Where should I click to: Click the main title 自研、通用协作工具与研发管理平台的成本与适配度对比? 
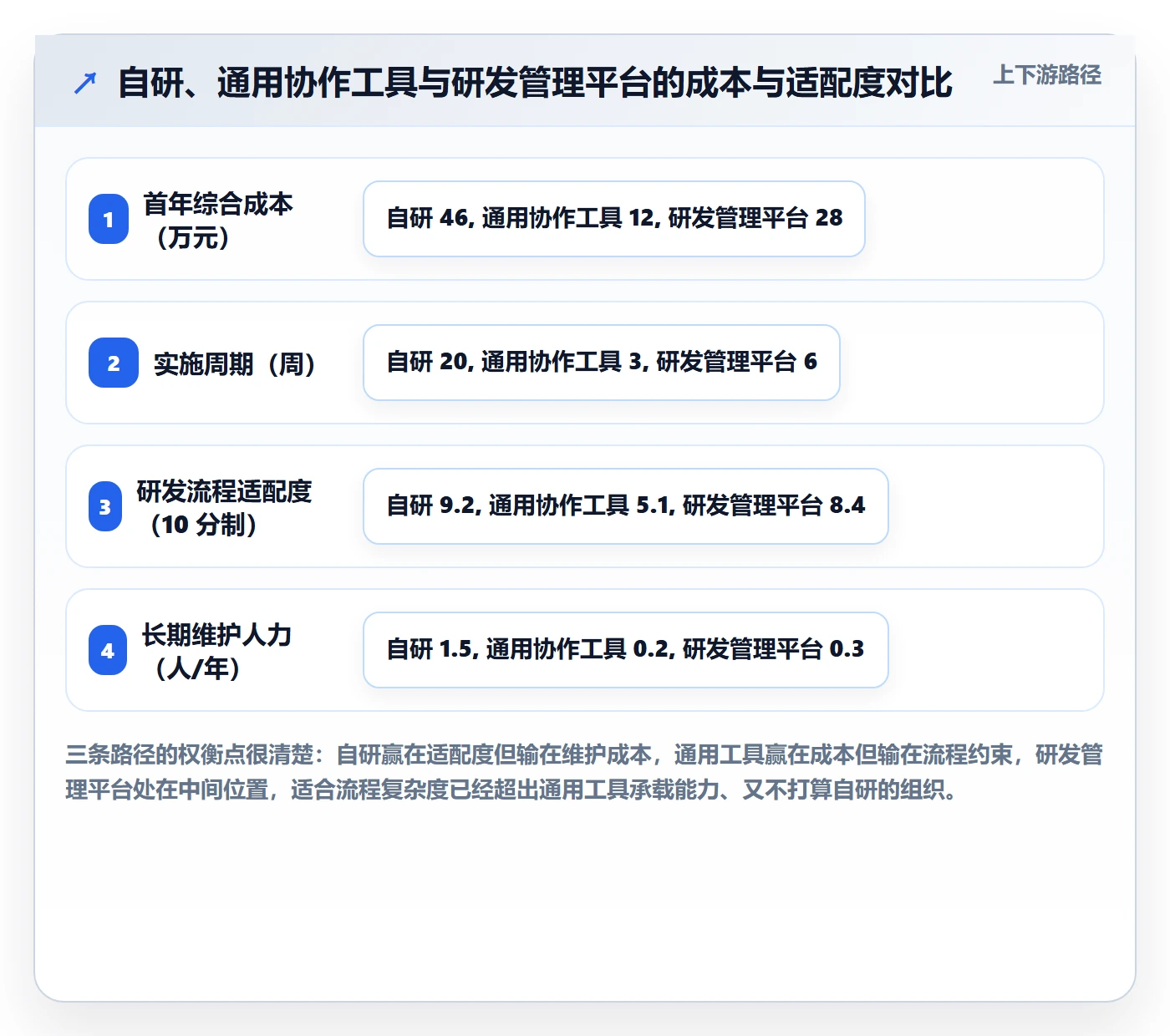[x=535, y=83]
